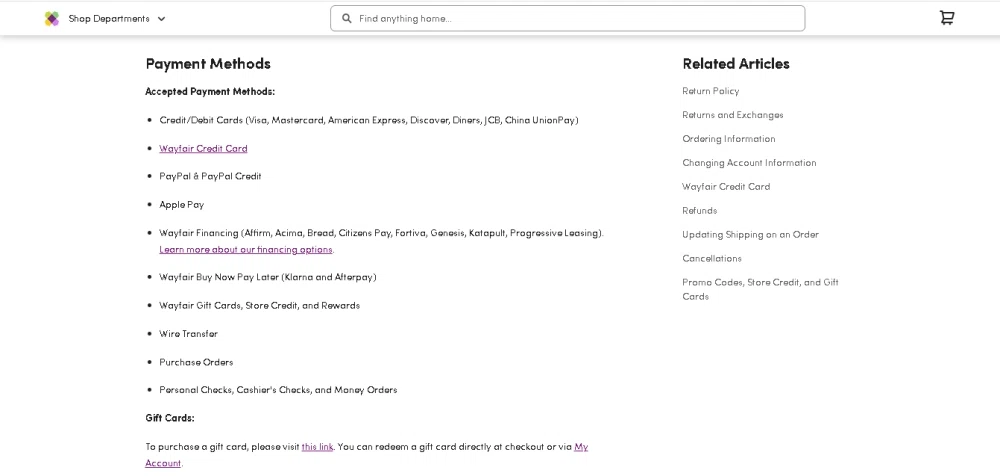The width and height of the screenshot is (1000, 476).
Task: Expand Shop Departments chevron
Action: coord(162,19)
